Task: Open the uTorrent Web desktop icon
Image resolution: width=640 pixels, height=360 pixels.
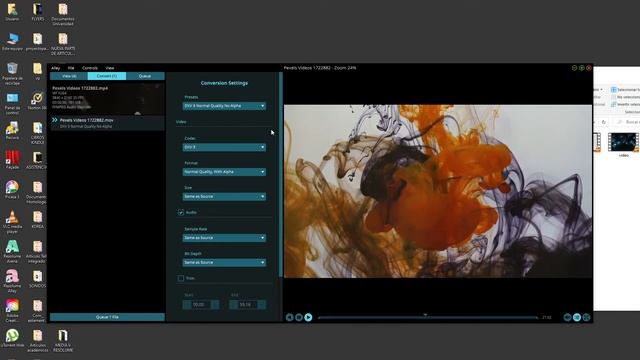Action: (12, 338)
